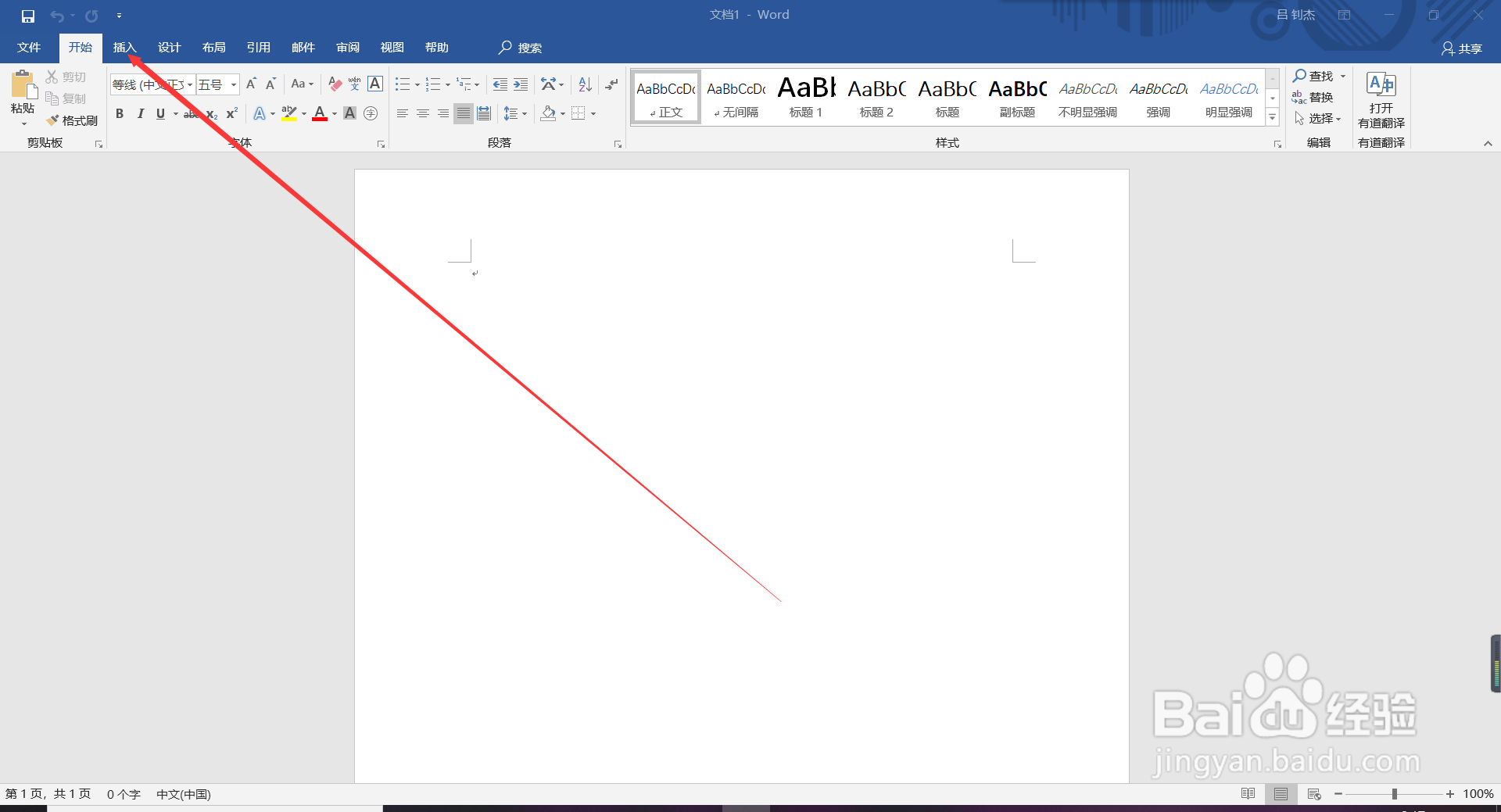Open borders dropdown arrow
The image size is (1501, 812).
[593, 114]
